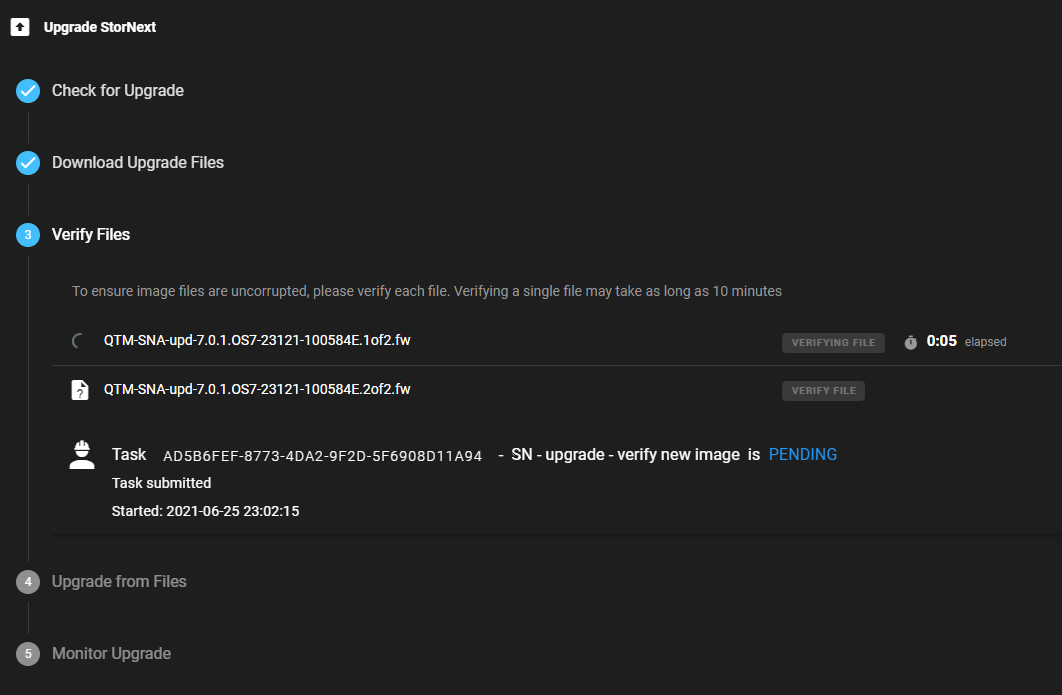Viewport: 1062px width, 695px height.
Task: Click the Task submitted message
Action: (x=161, y=483)
